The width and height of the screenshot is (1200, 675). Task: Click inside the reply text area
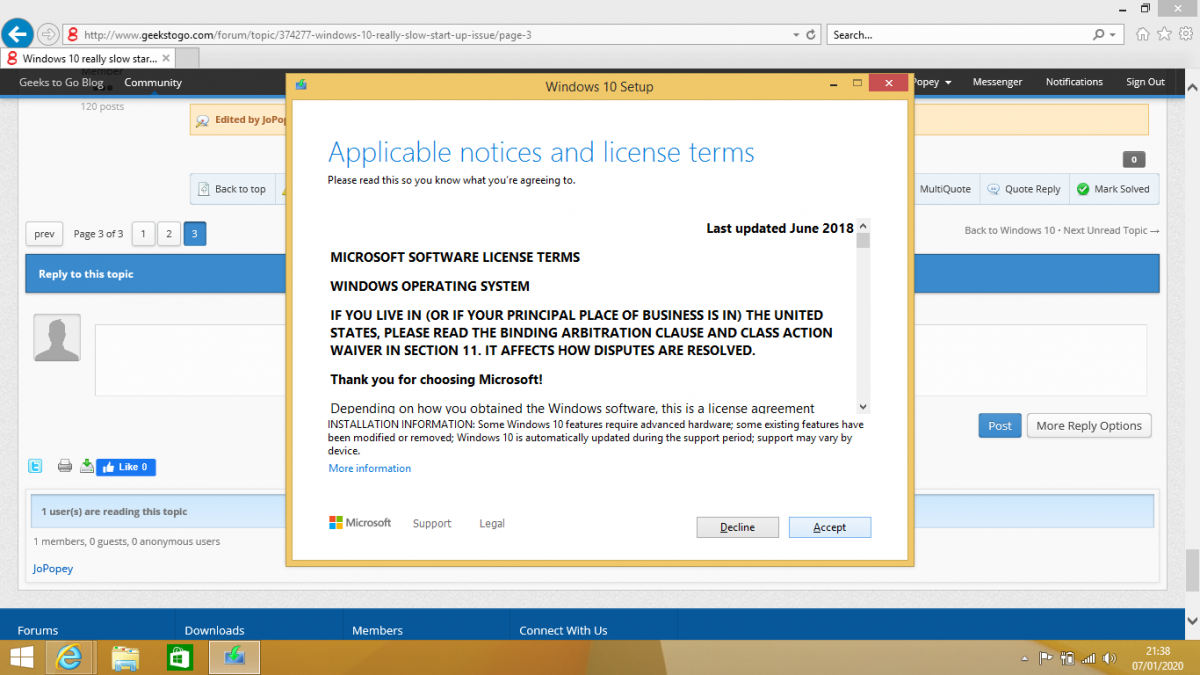pos(190,360)
